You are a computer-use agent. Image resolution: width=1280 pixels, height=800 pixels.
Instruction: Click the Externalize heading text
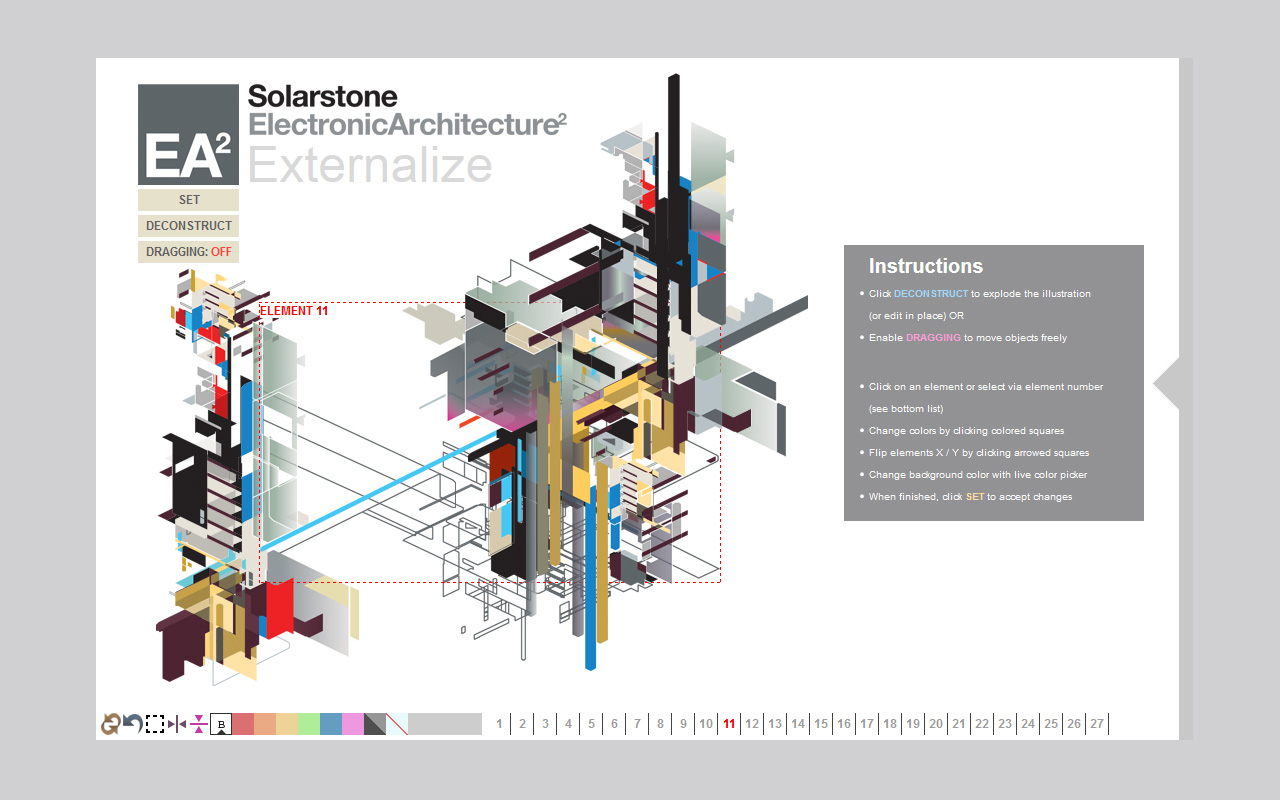[x=370, y=164]
